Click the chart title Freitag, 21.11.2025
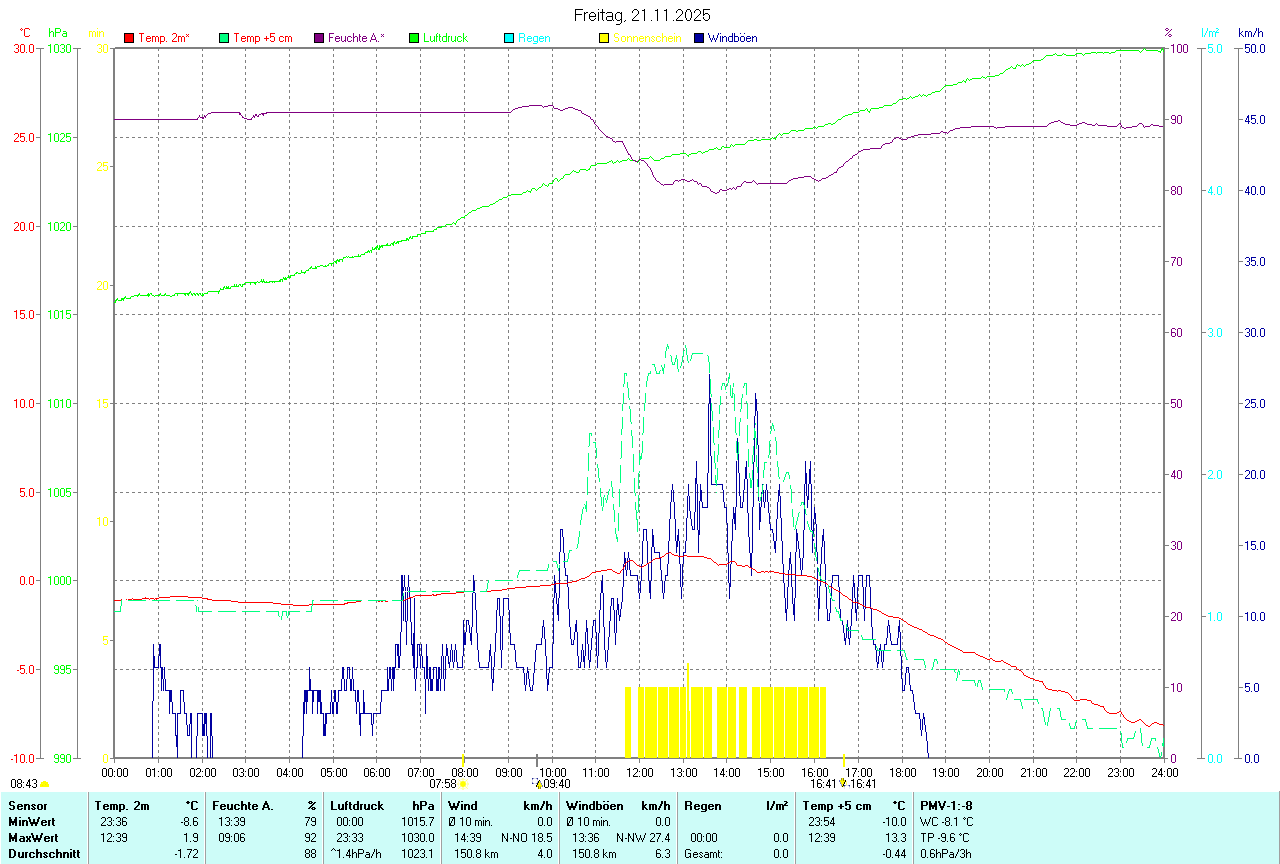This screenshot has width=1280, height=864. coord(642,15)
